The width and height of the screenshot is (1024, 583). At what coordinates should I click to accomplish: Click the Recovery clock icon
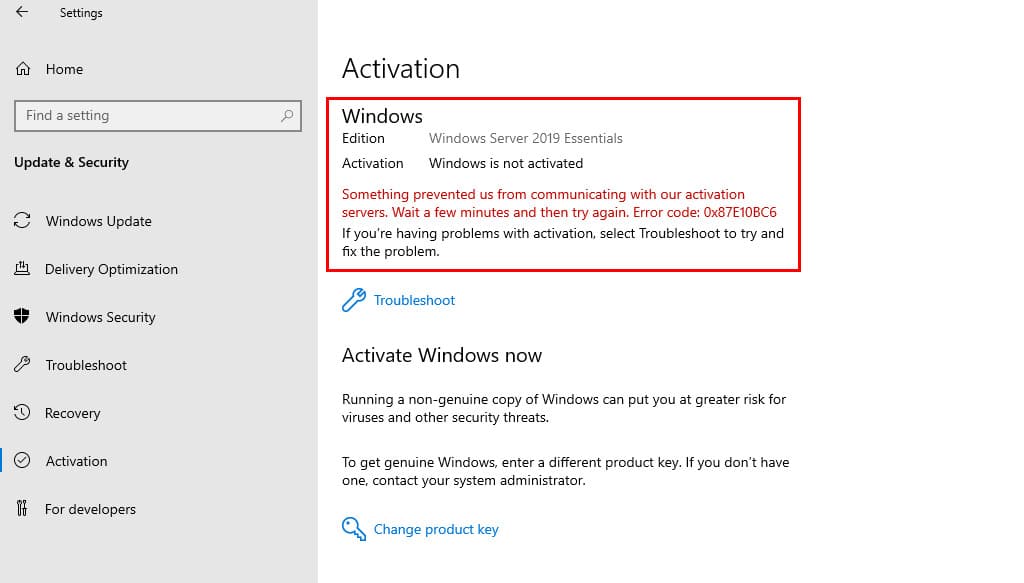[x=22, y=412]
